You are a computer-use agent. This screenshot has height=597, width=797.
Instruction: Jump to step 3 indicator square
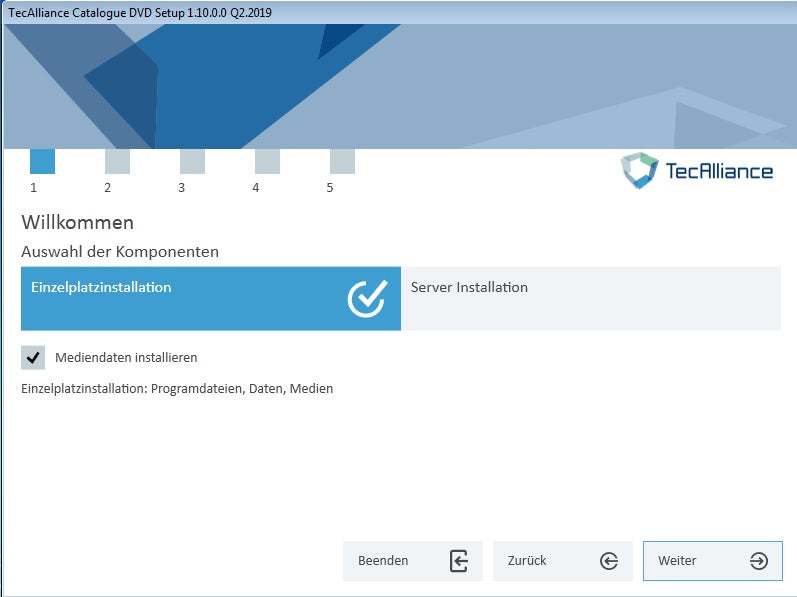[x=192, y=161]
